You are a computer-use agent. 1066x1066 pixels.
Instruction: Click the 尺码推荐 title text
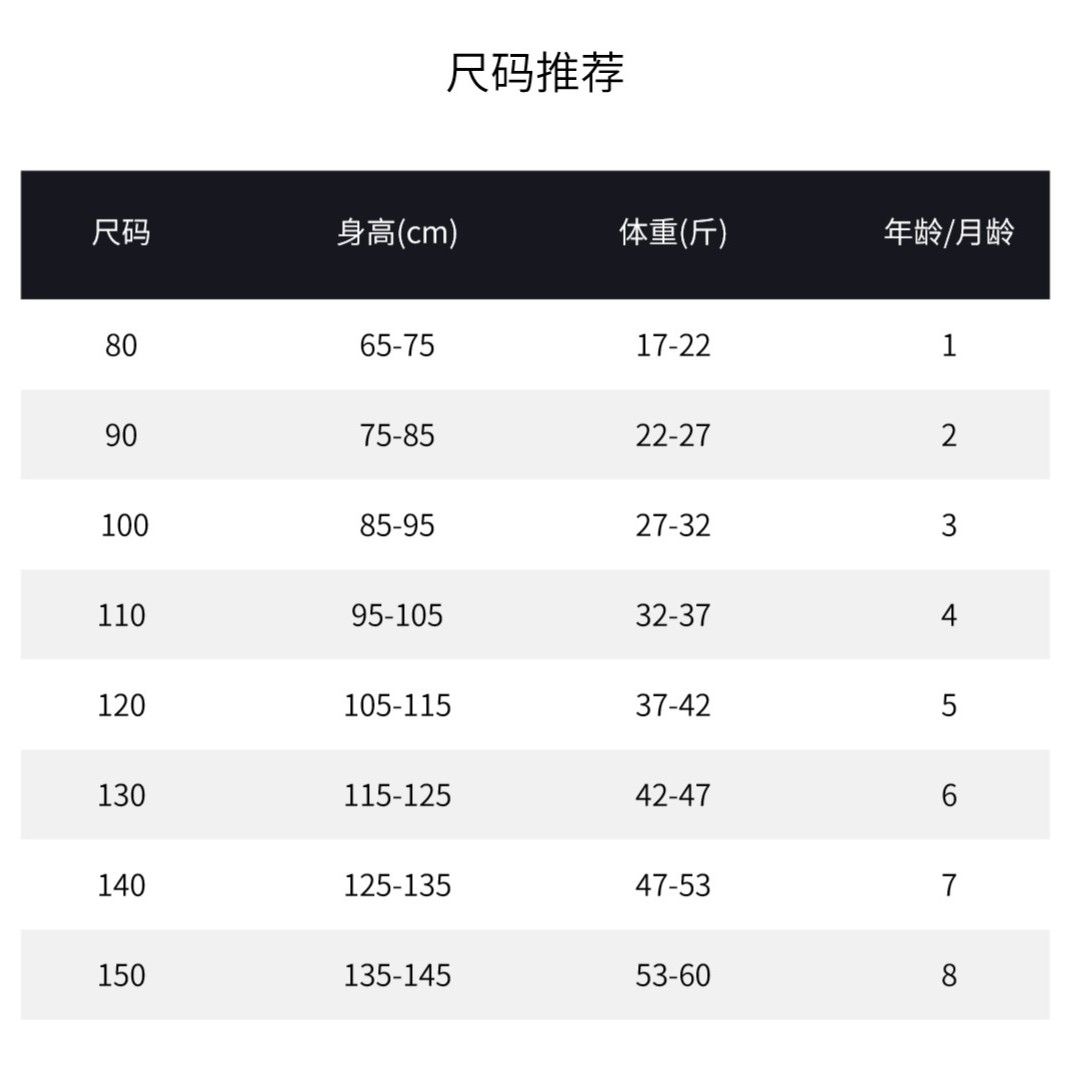[x=534, y=73]
